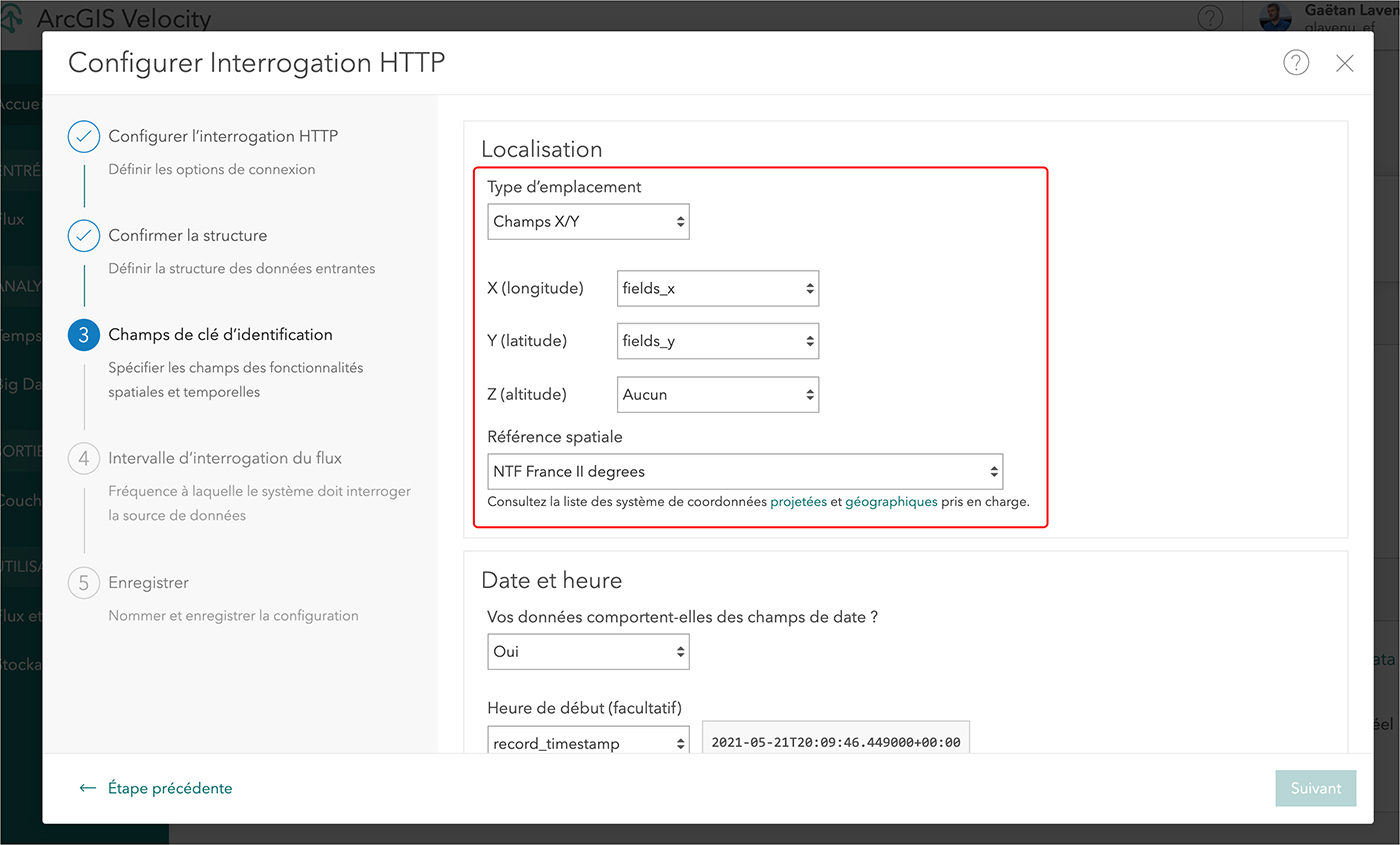1400x845 pixels.
Task: Open the Z (altitude) dropdown
Action: (x=718, y=395)
